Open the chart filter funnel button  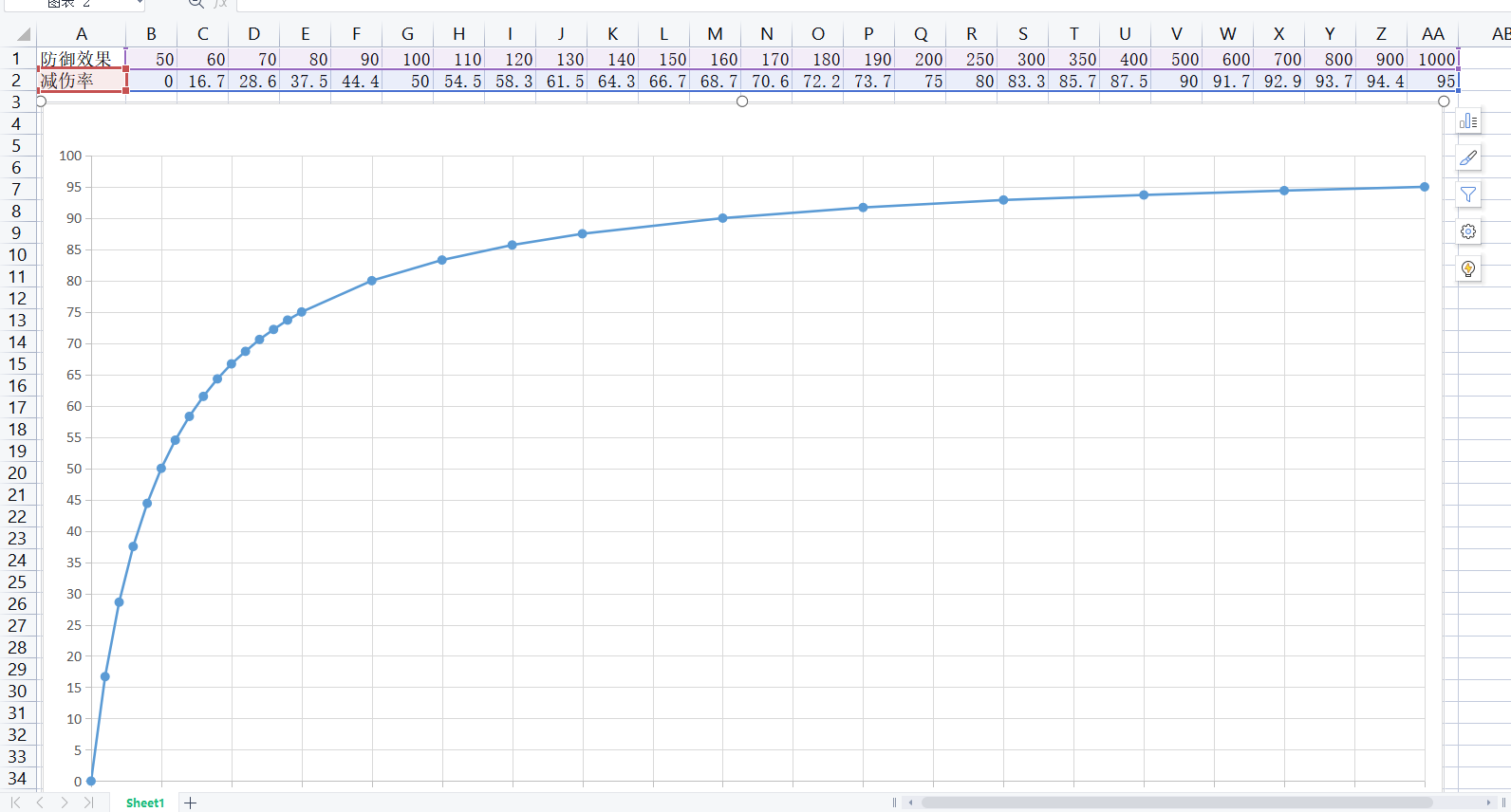pos(1468,194)
